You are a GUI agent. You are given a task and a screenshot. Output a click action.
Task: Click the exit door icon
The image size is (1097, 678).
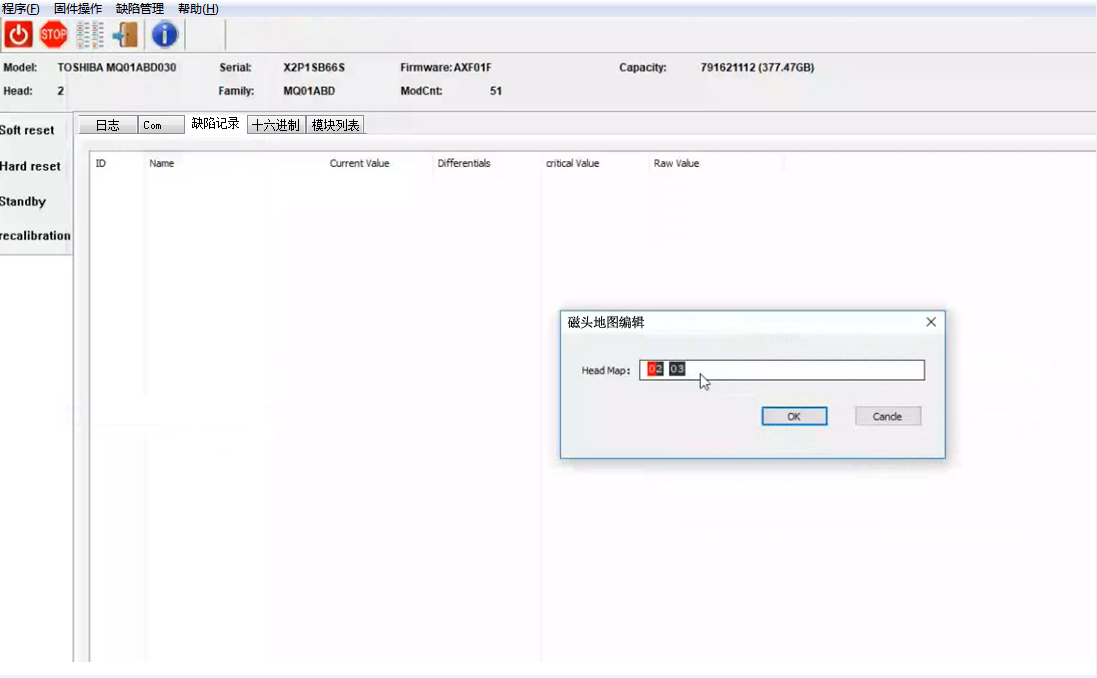[125, 34]
